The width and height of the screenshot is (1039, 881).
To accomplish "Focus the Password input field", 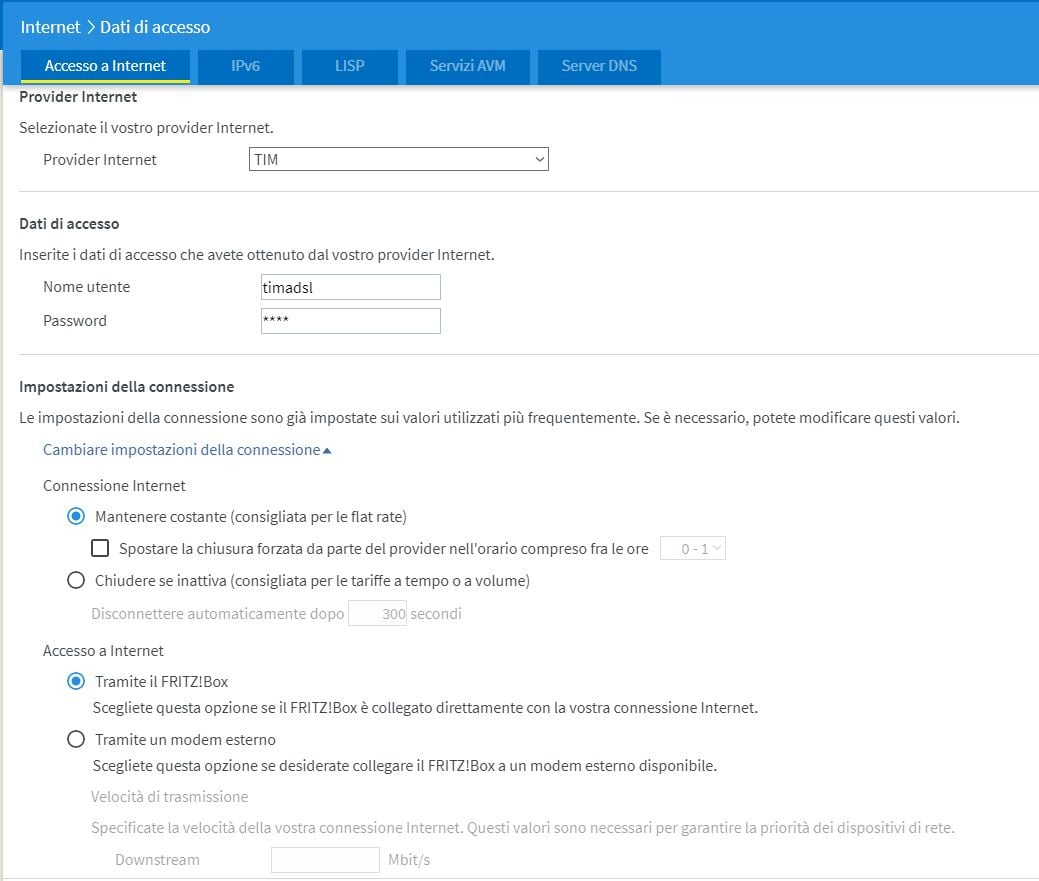I will (350, 321).
